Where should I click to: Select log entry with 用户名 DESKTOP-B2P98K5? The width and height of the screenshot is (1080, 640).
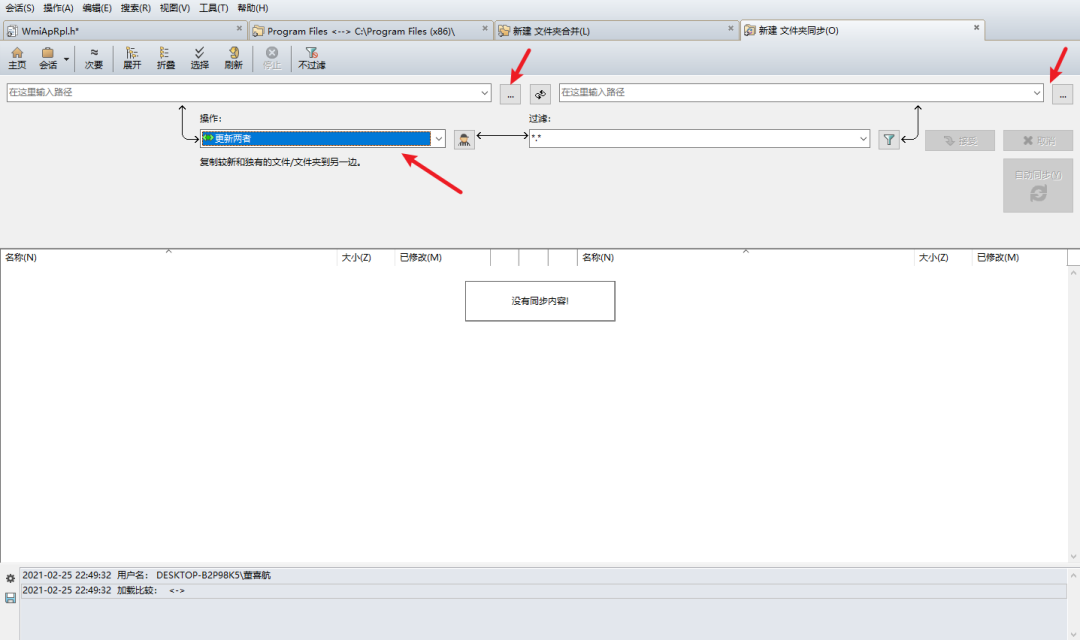coord(543,575)
